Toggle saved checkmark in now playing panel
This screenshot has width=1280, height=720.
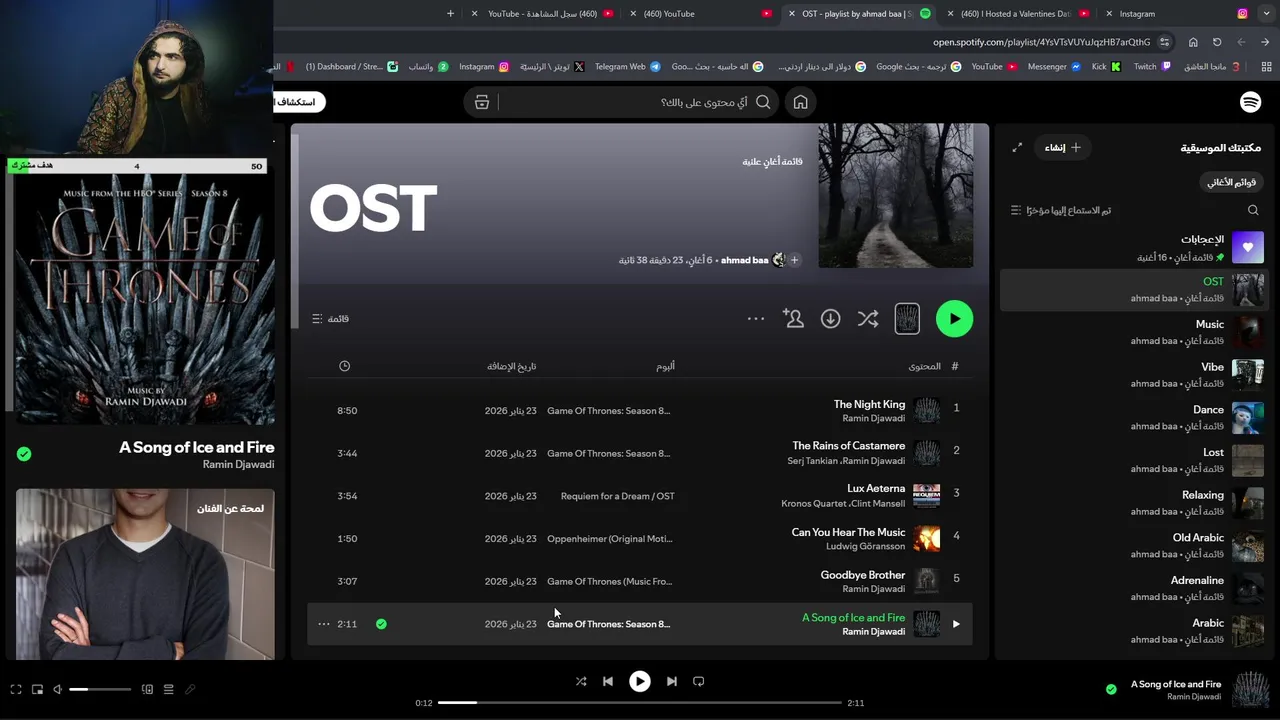24,454
